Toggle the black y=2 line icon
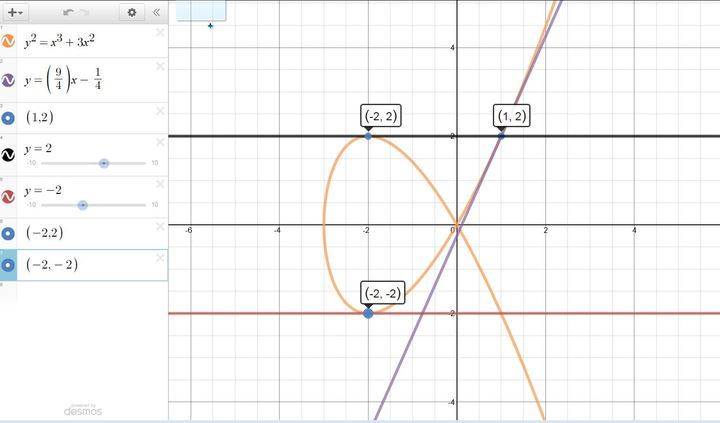The height and width of the screenshot is (423, 720). (8, 154)
